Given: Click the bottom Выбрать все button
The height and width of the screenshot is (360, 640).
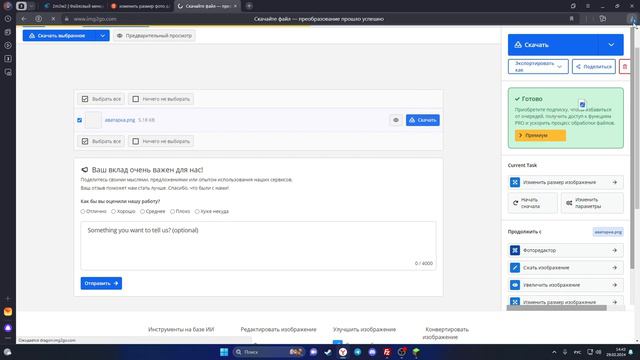Looking at the screenshot, I should [x=101, y=141].
